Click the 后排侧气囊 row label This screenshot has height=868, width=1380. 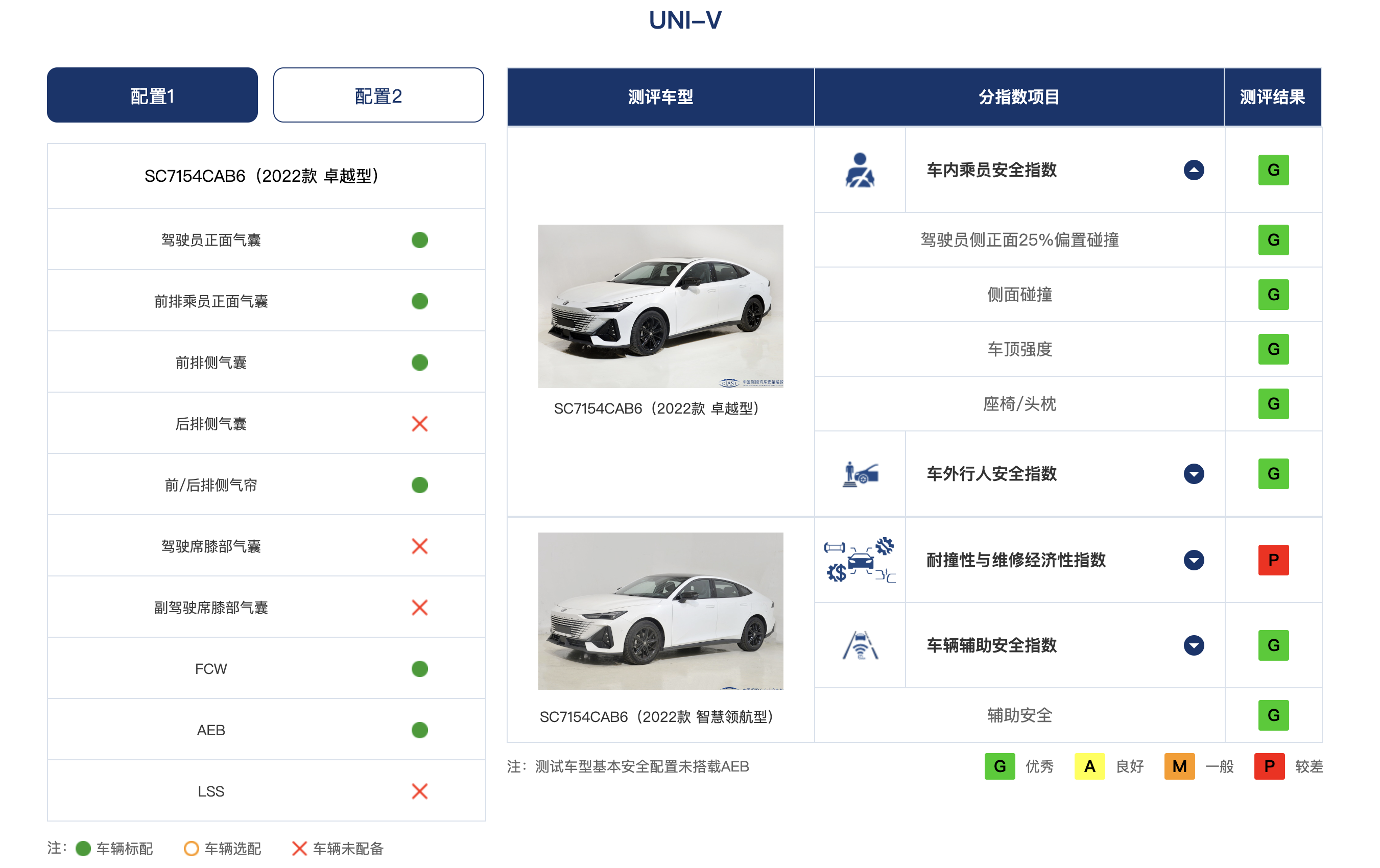[211, 424]
